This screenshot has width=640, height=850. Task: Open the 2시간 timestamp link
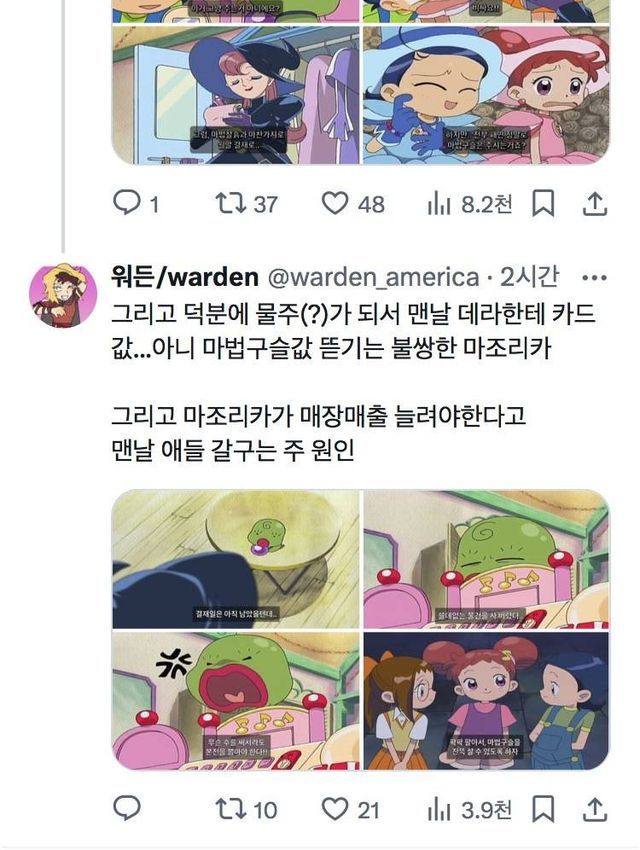(x=529, y=277)
